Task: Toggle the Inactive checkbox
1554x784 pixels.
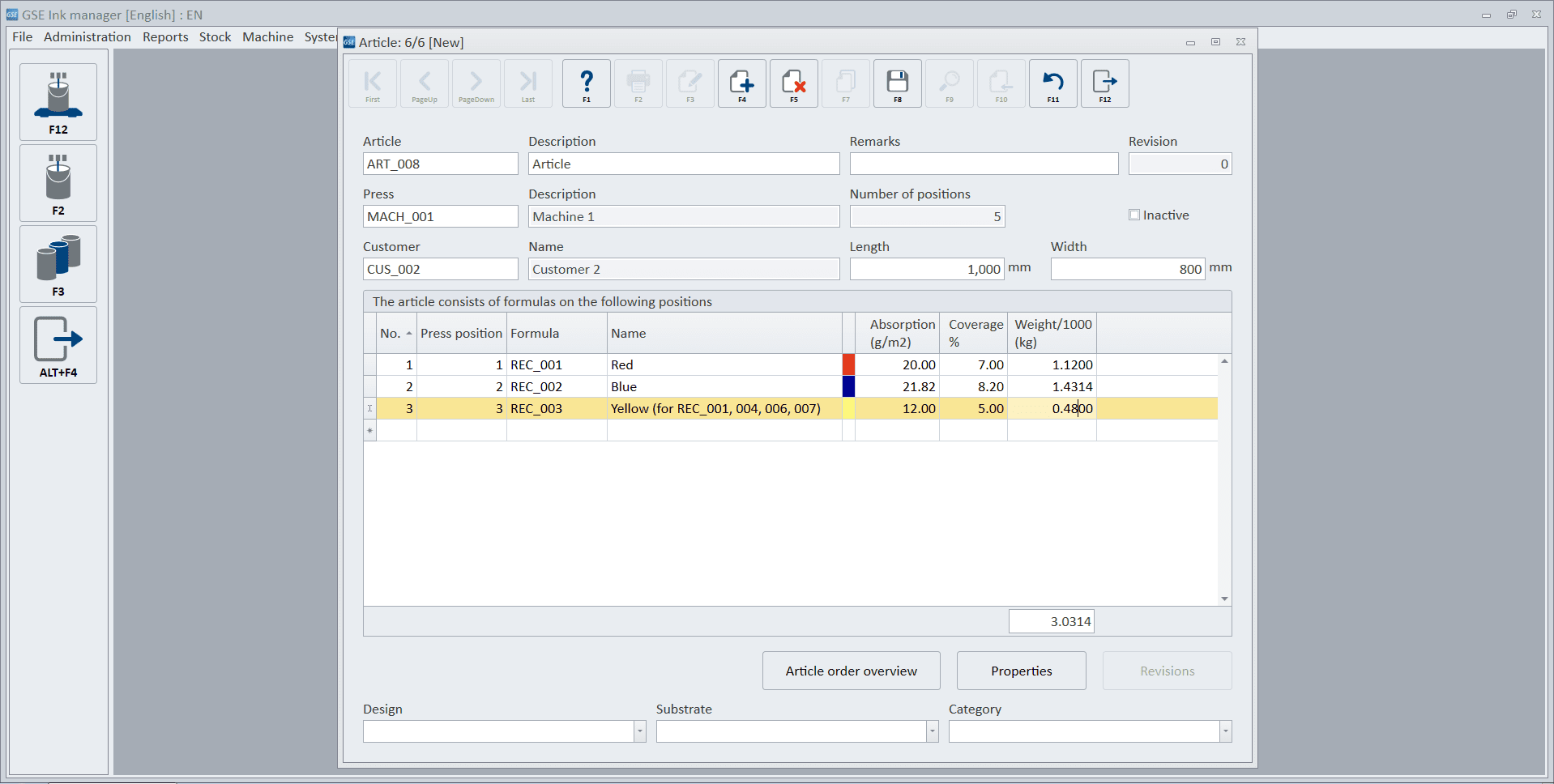Action: [1134, 215]
